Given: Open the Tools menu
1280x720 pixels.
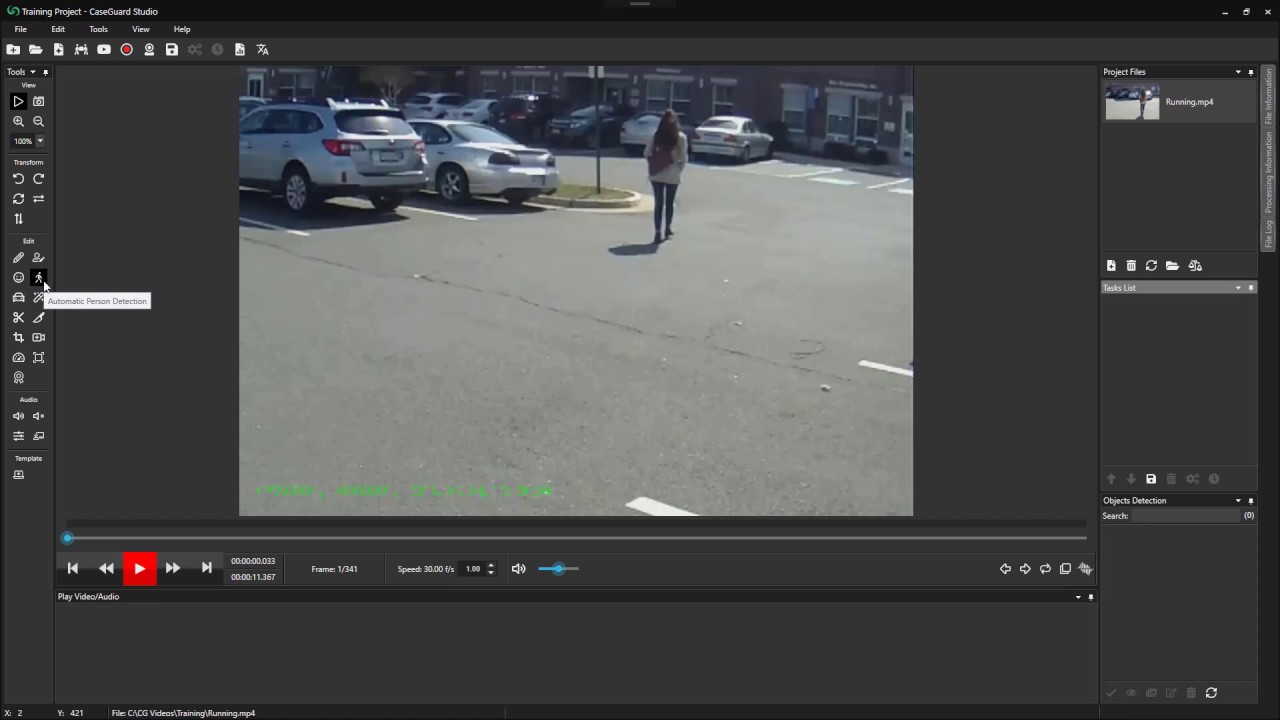Looking at the screenshot, I should tap(98, 29).
